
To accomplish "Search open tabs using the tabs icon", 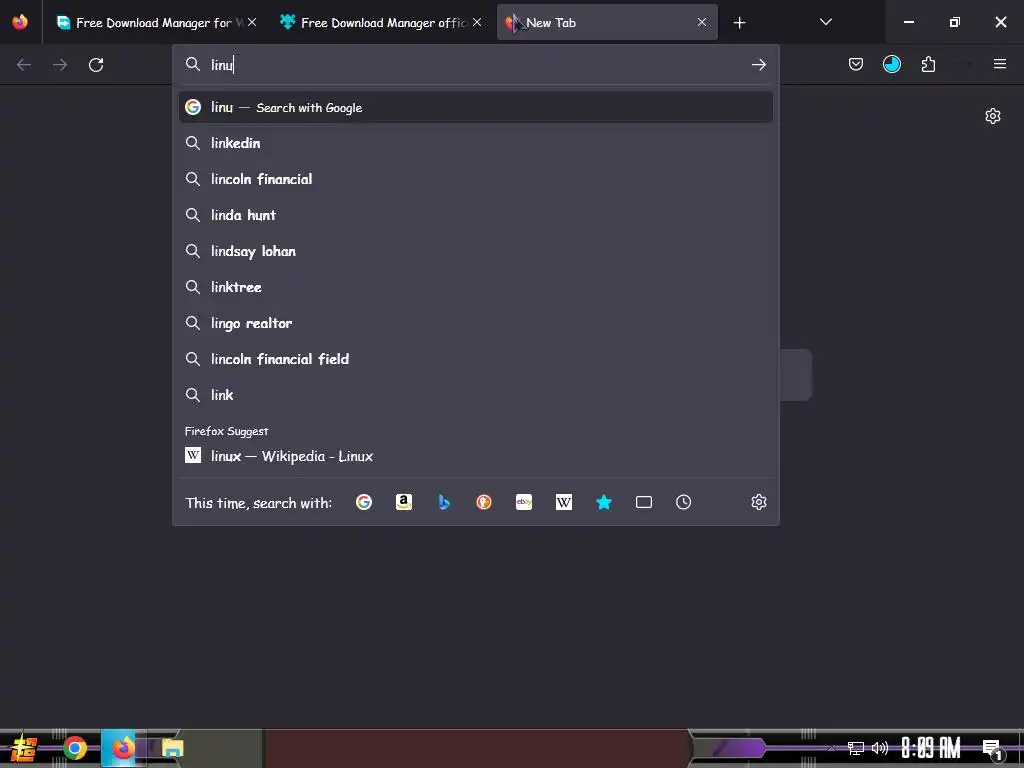I will 644,502.
